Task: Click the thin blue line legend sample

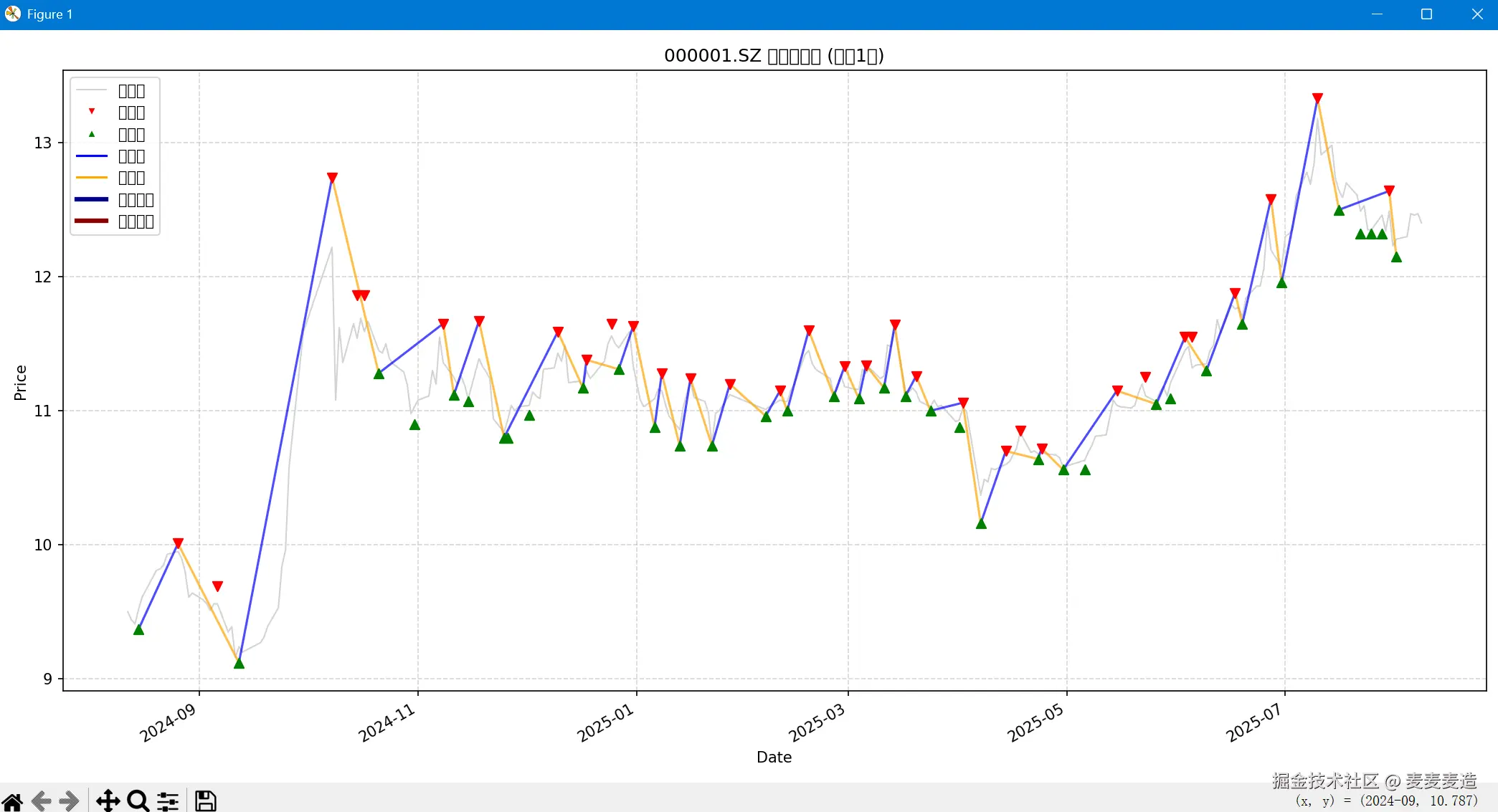Action: coord(92,156)
